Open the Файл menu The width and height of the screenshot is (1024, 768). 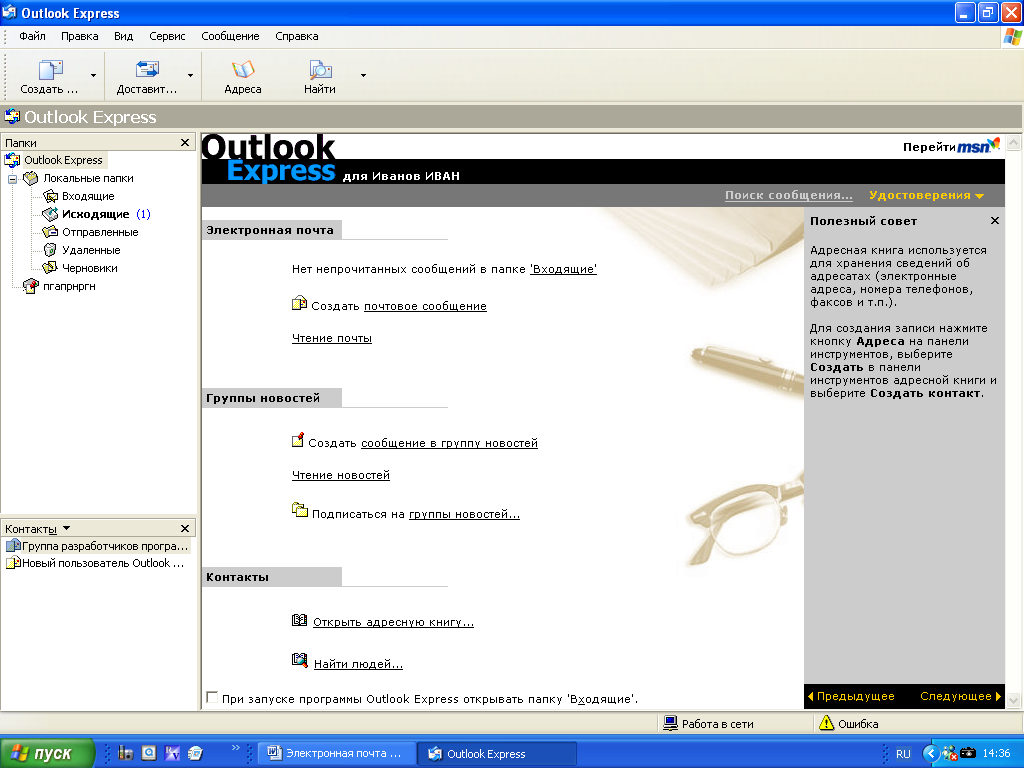pyautogui.click(x=32, y=36)
